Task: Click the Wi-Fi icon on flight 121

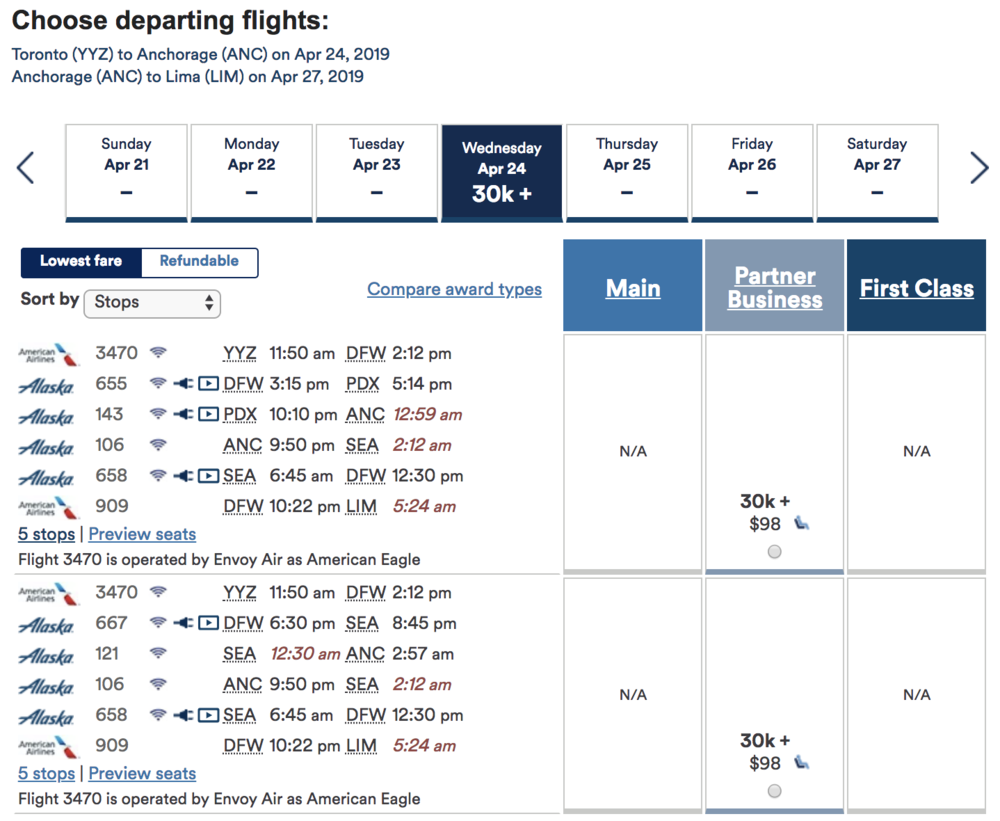Action: 158,654
